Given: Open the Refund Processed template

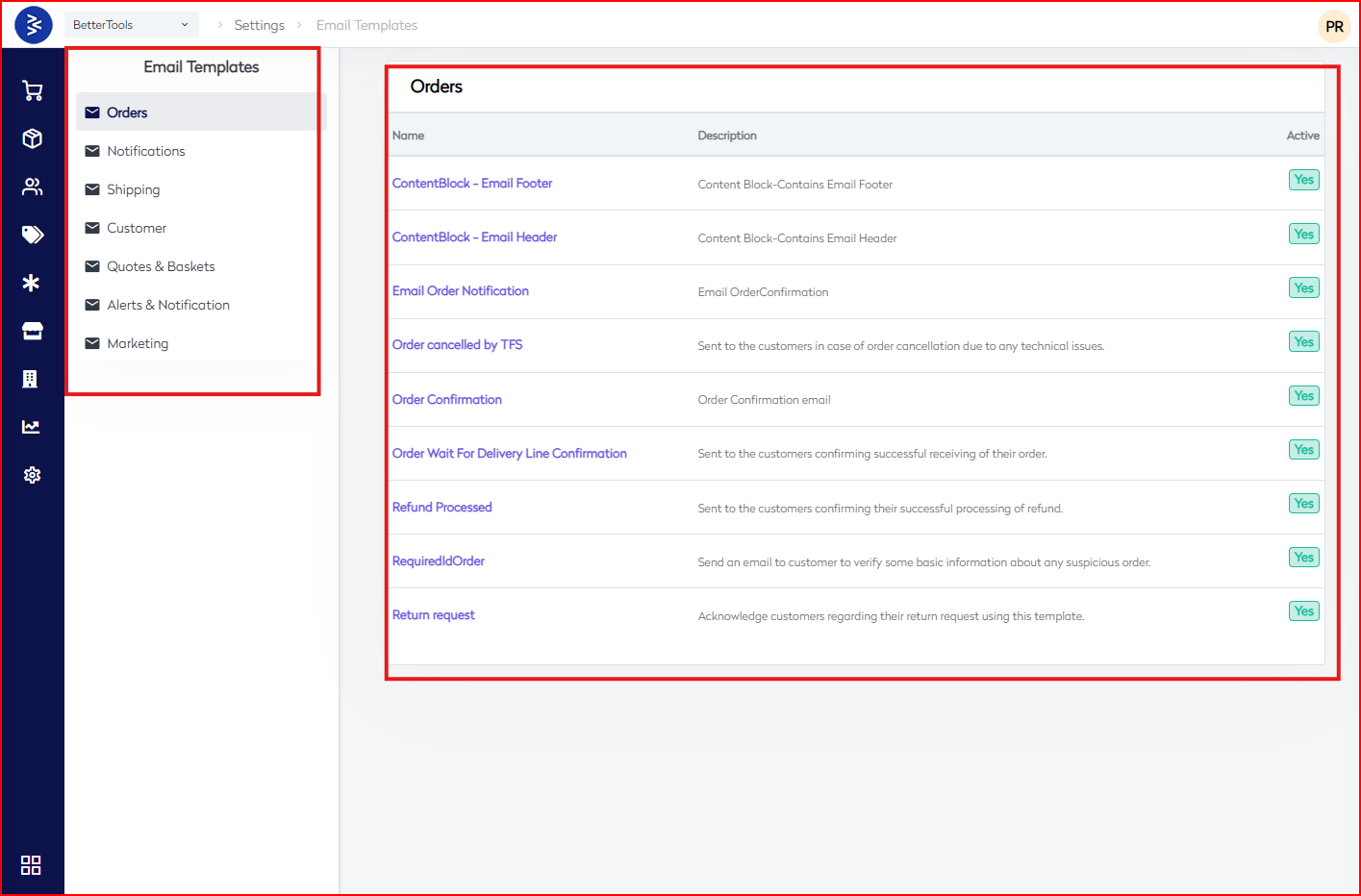Looking at the screenshot, I should (x=441, y=507).
